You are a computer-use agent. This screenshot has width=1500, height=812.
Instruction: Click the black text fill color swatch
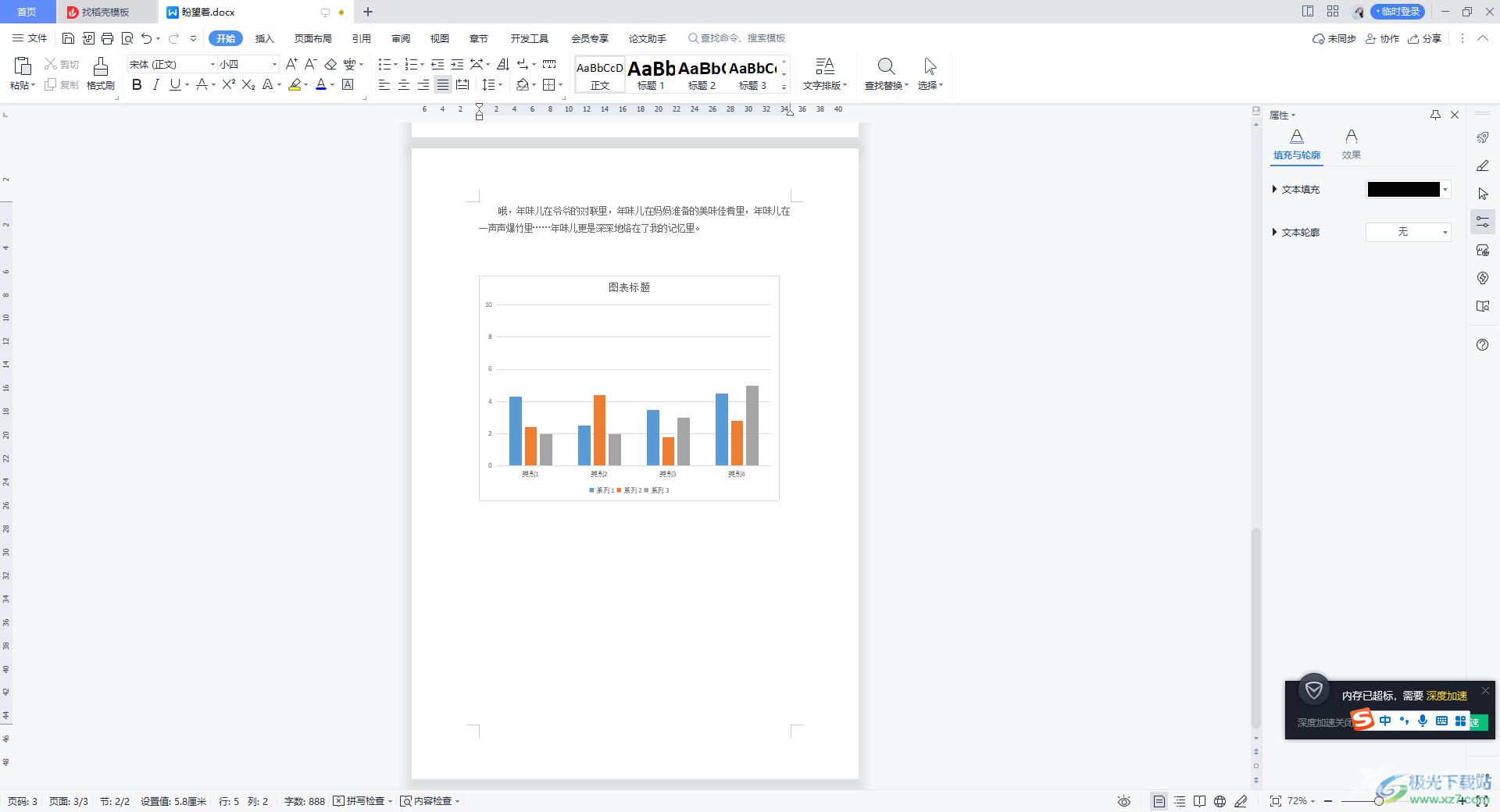[1403, 189]
